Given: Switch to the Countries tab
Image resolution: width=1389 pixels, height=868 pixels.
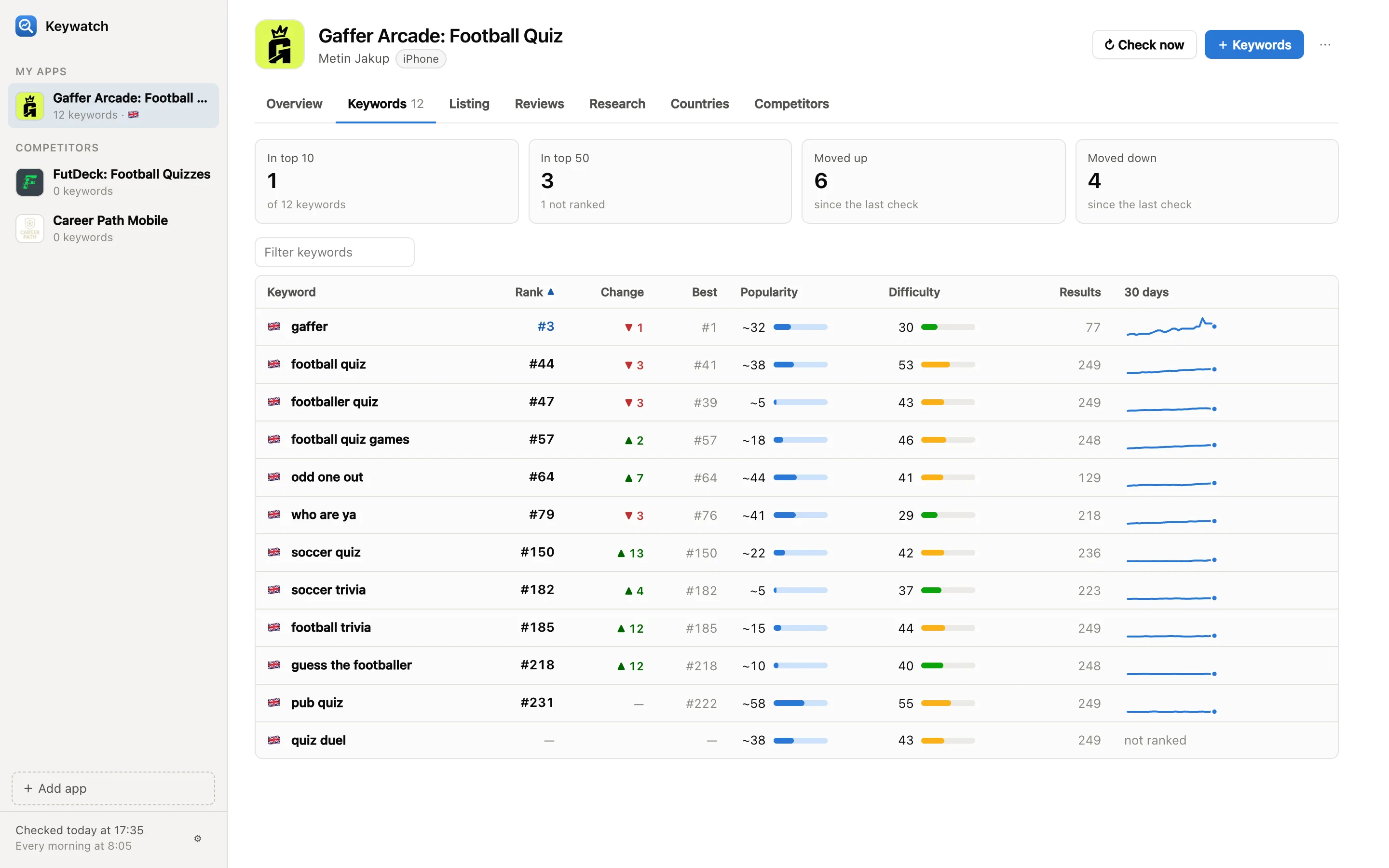Looking at the screenshot, I should [700, 104].
